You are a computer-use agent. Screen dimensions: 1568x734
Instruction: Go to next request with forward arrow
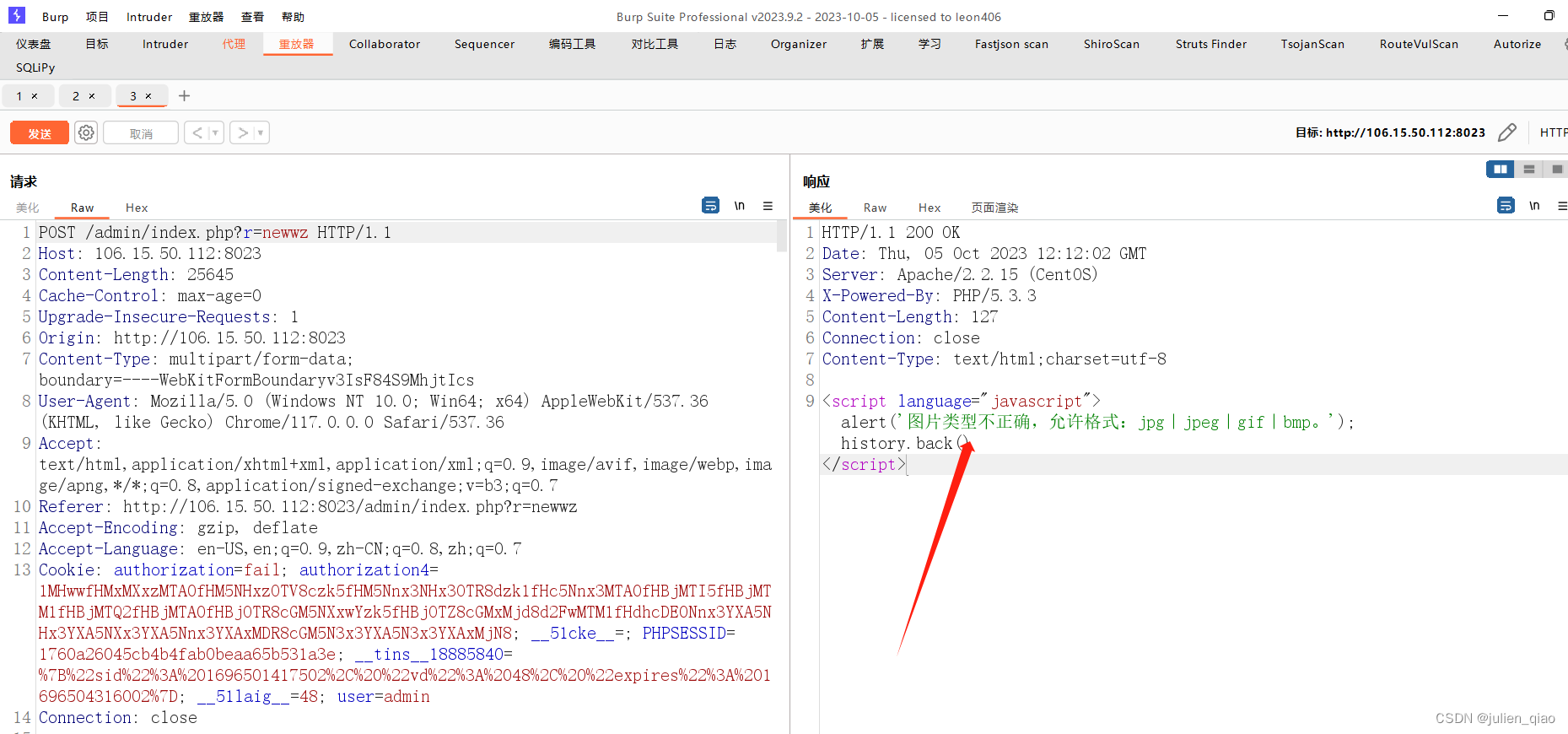243,132
